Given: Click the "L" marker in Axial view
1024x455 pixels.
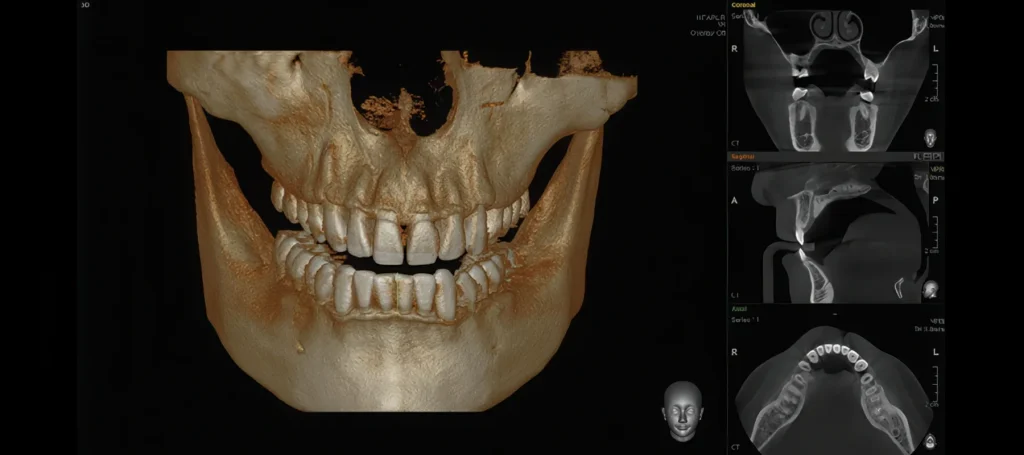Looking at the screenshot, I should coord(935,353).
